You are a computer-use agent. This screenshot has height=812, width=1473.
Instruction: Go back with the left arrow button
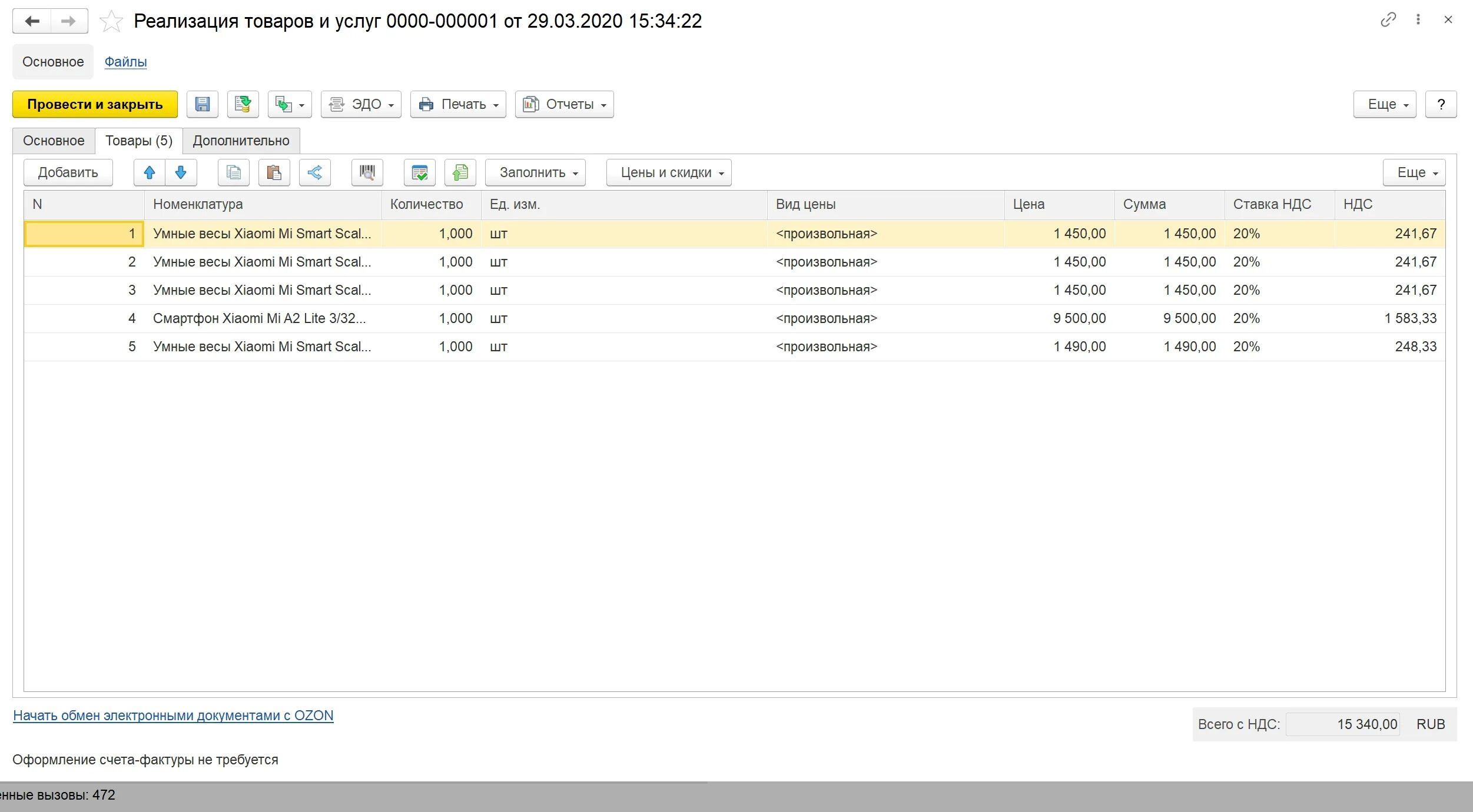pos(32,21)
